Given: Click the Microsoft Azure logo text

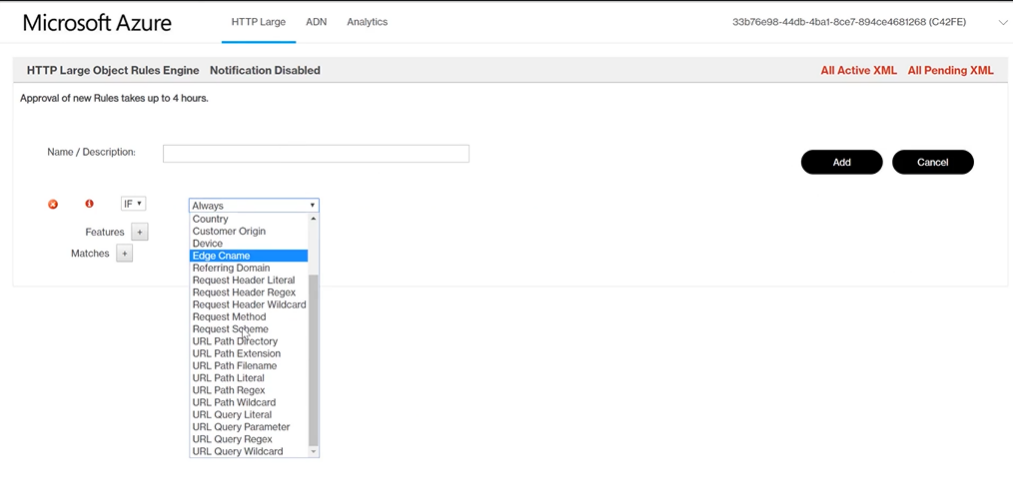Looking at the screenshot, I should click(x=97, y=23).
